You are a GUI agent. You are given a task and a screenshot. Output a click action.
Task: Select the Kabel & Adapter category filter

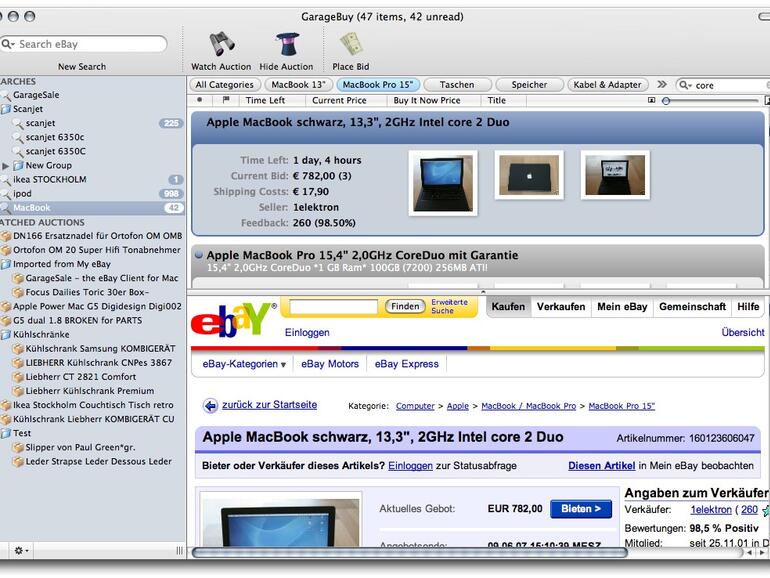pyautogui.click(x=607, y=85)
